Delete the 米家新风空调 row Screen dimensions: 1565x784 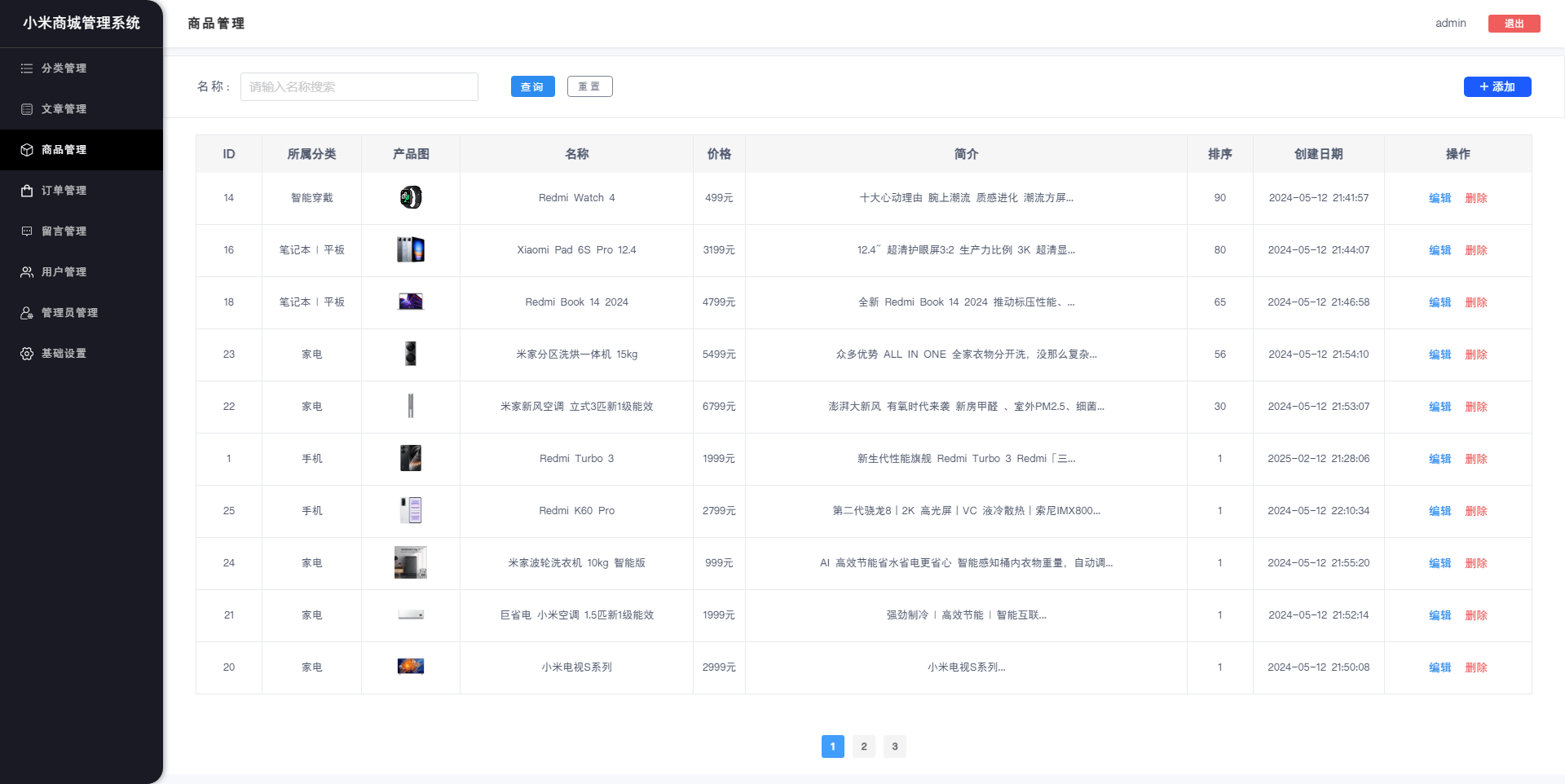1476,407
